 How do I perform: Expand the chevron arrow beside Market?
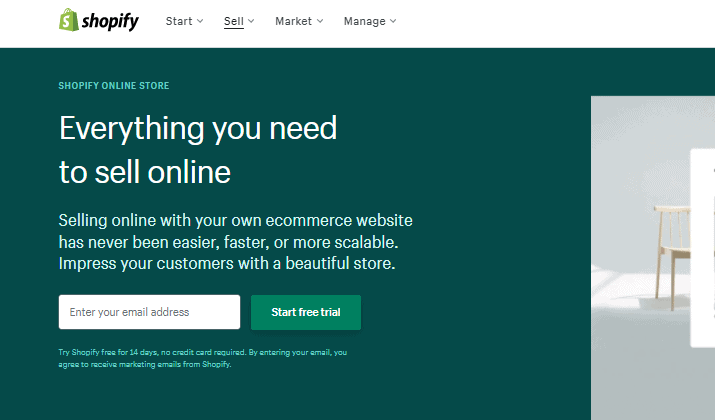pos(320,21)
